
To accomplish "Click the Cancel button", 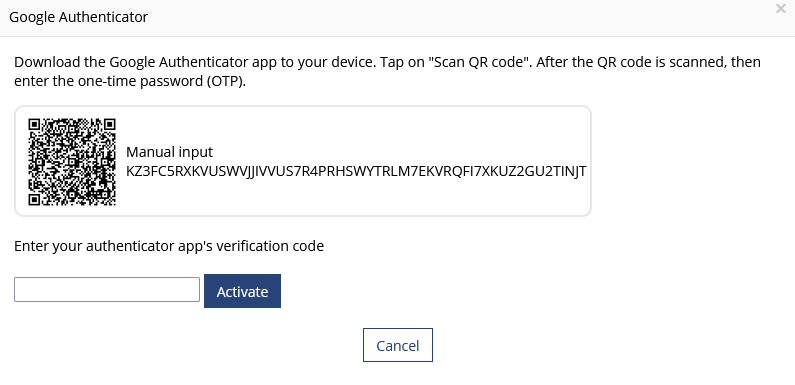I will (x=398, y=345).
